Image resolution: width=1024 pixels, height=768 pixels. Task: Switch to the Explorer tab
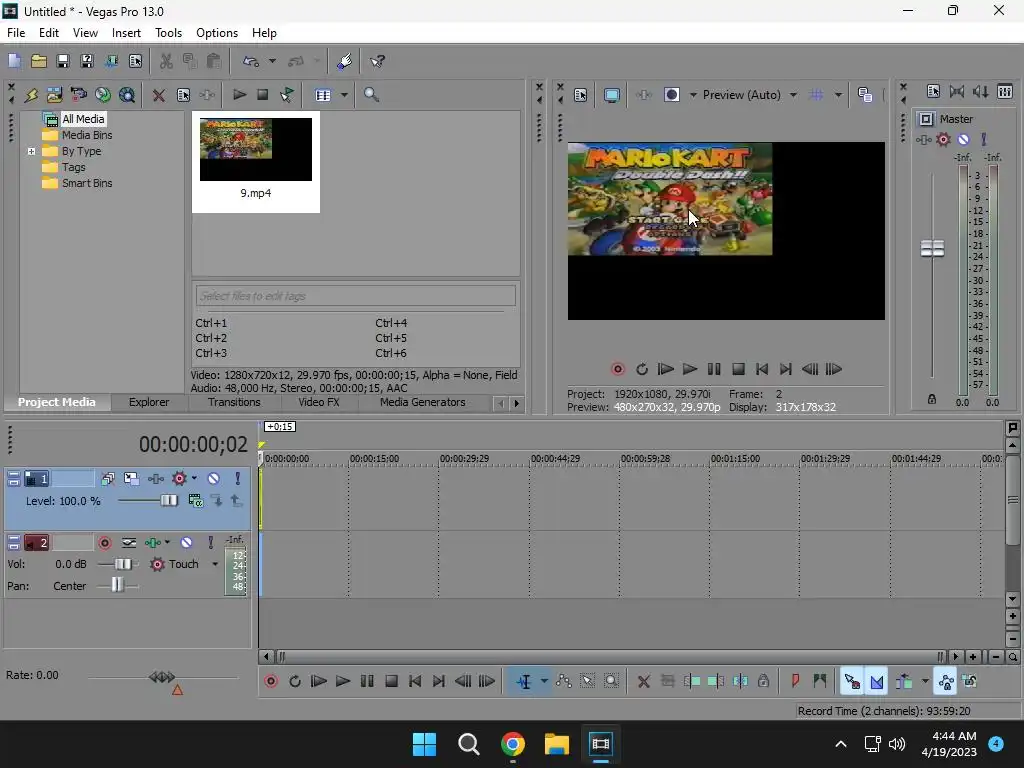[x=149, y=402]
